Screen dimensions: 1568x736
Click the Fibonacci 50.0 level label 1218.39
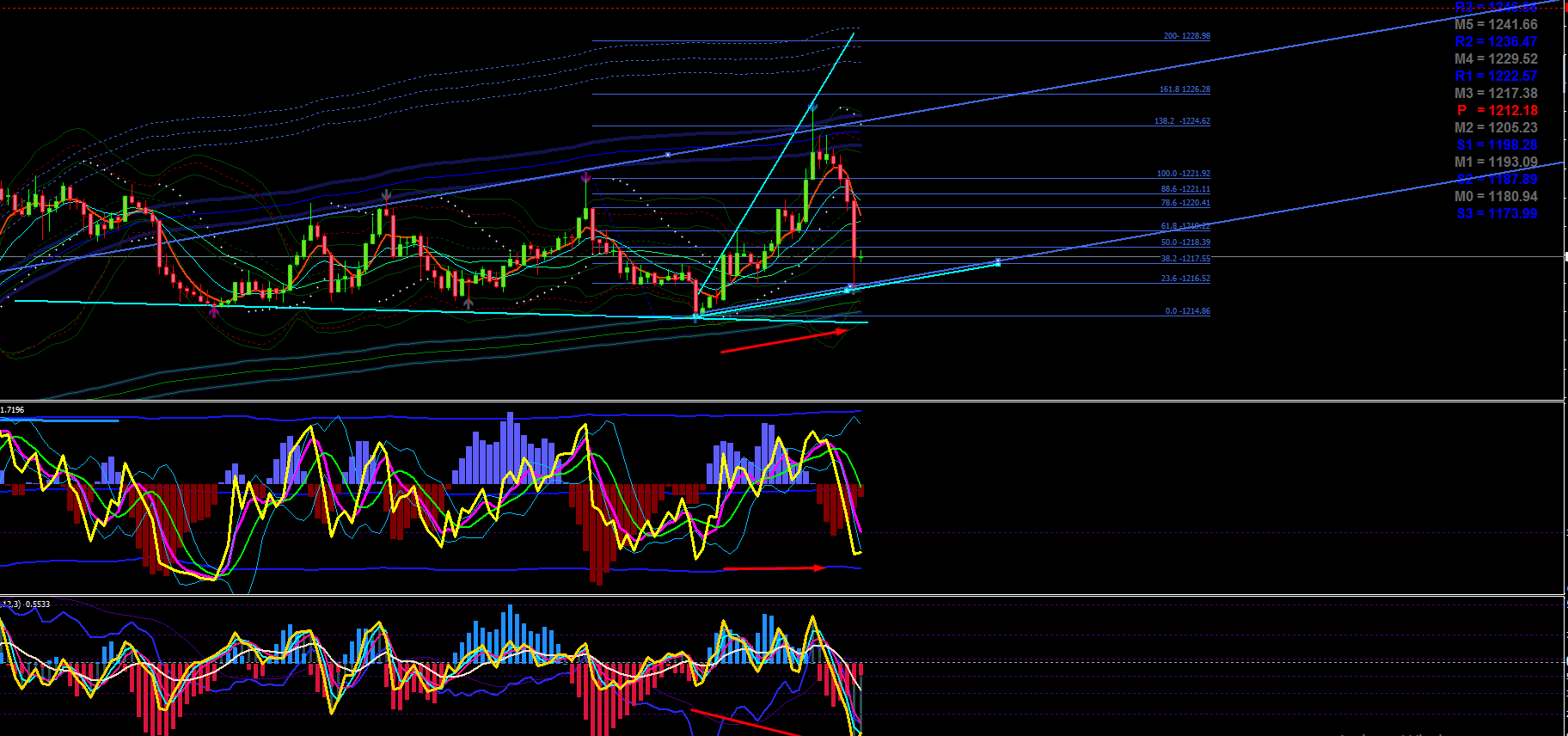coord(1185,242)
